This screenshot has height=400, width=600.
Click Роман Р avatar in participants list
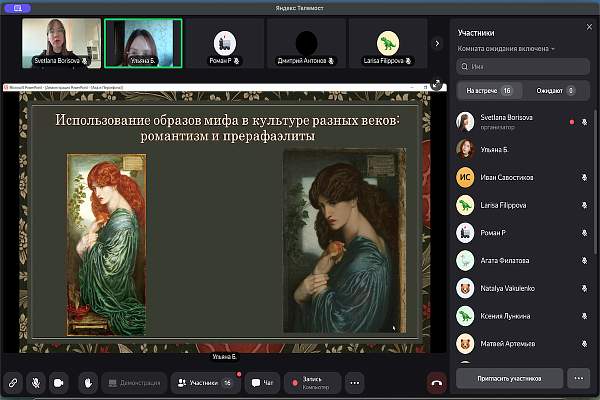[x=465, y=233]
